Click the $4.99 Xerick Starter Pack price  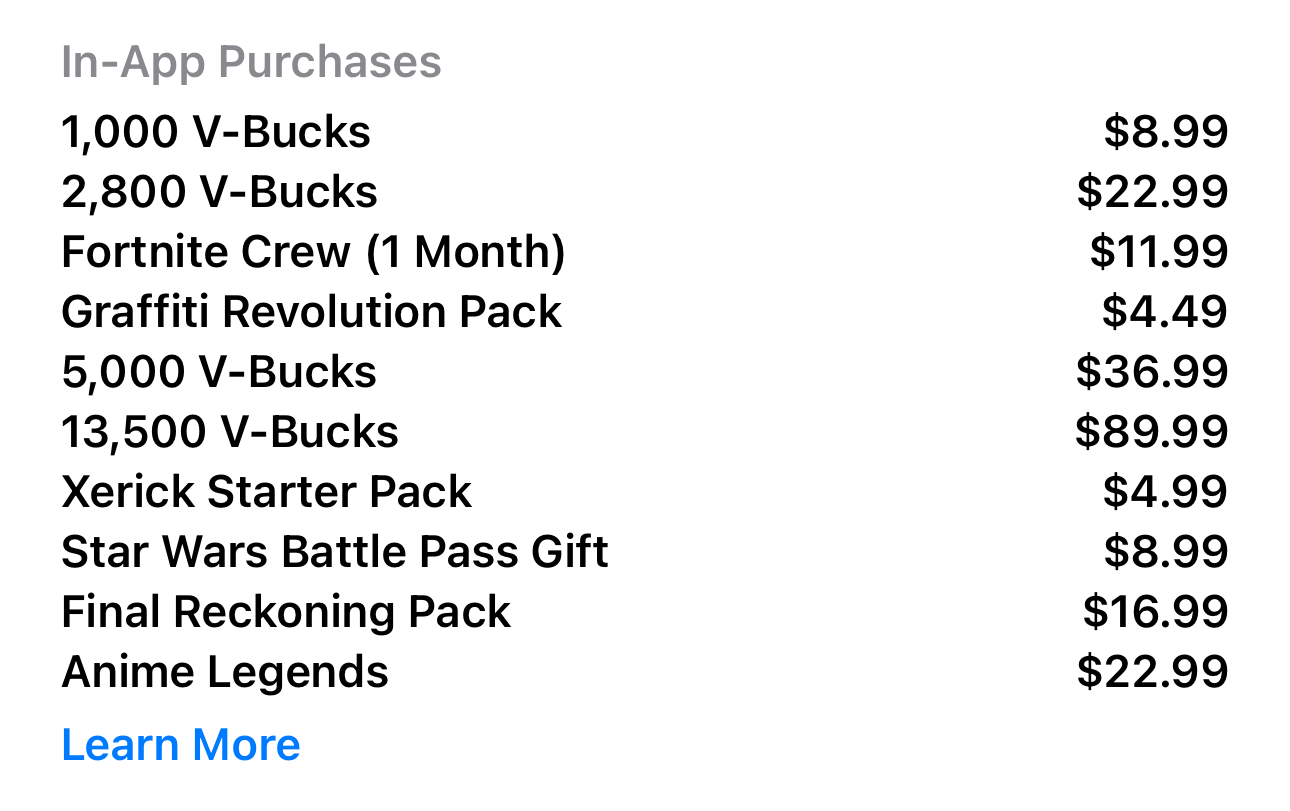pos(1165,492)
